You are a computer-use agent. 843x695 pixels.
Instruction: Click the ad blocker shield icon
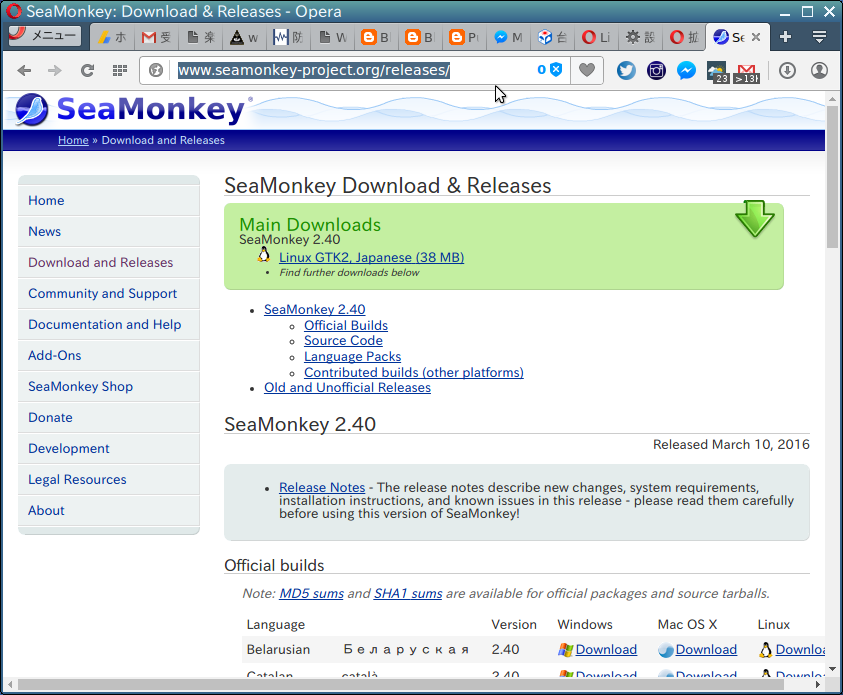coord(556,69)
